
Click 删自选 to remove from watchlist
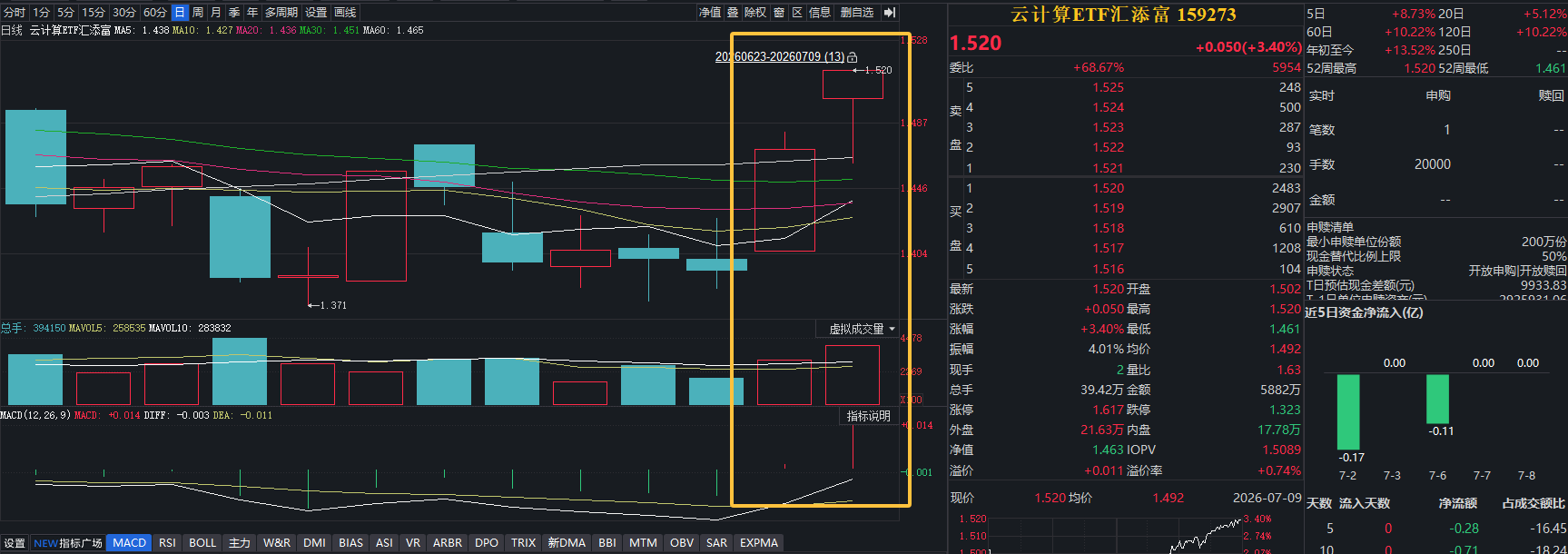click(857, 12)
